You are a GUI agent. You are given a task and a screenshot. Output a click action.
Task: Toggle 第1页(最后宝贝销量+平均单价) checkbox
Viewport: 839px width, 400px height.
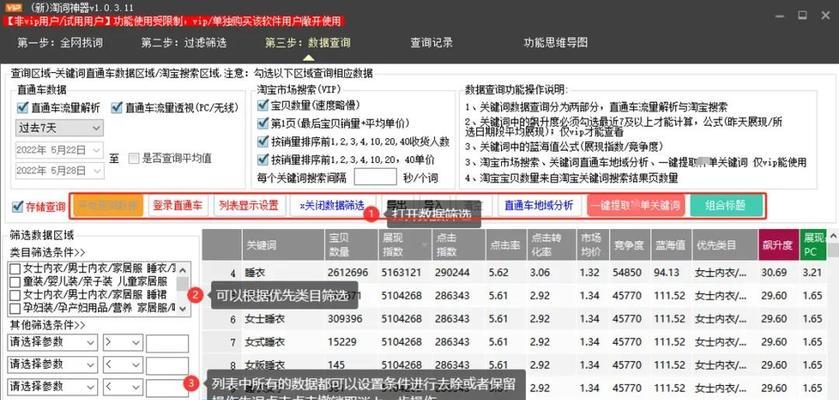[x=262, y=124]
